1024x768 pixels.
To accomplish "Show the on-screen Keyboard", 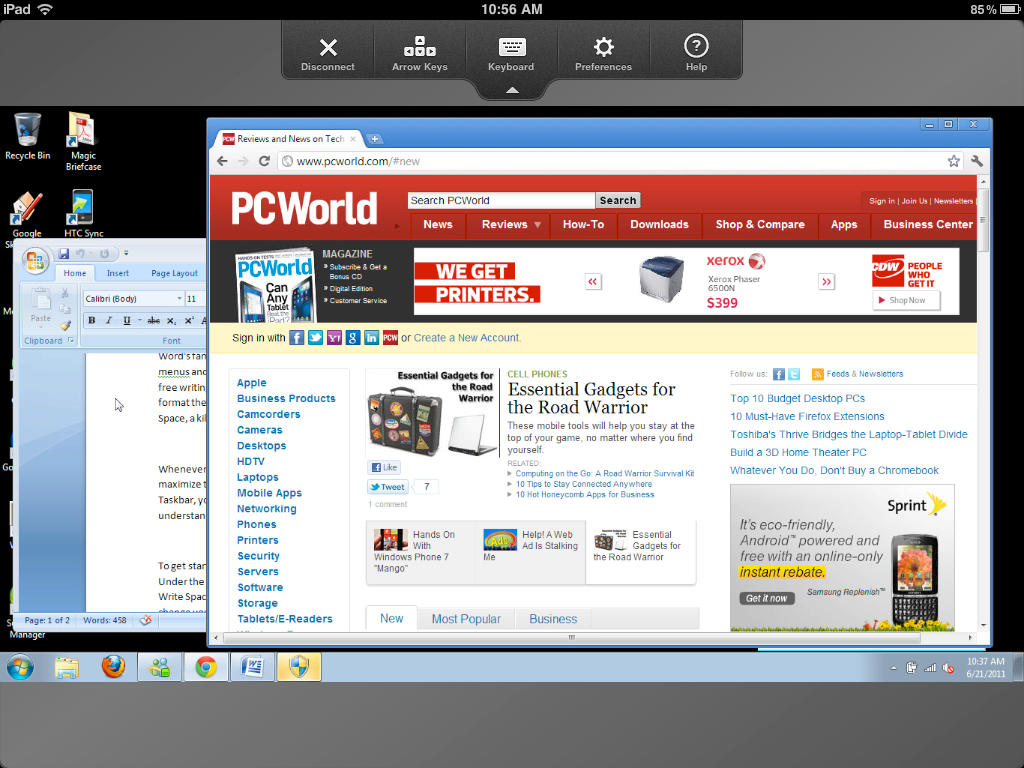I will 511,54.
